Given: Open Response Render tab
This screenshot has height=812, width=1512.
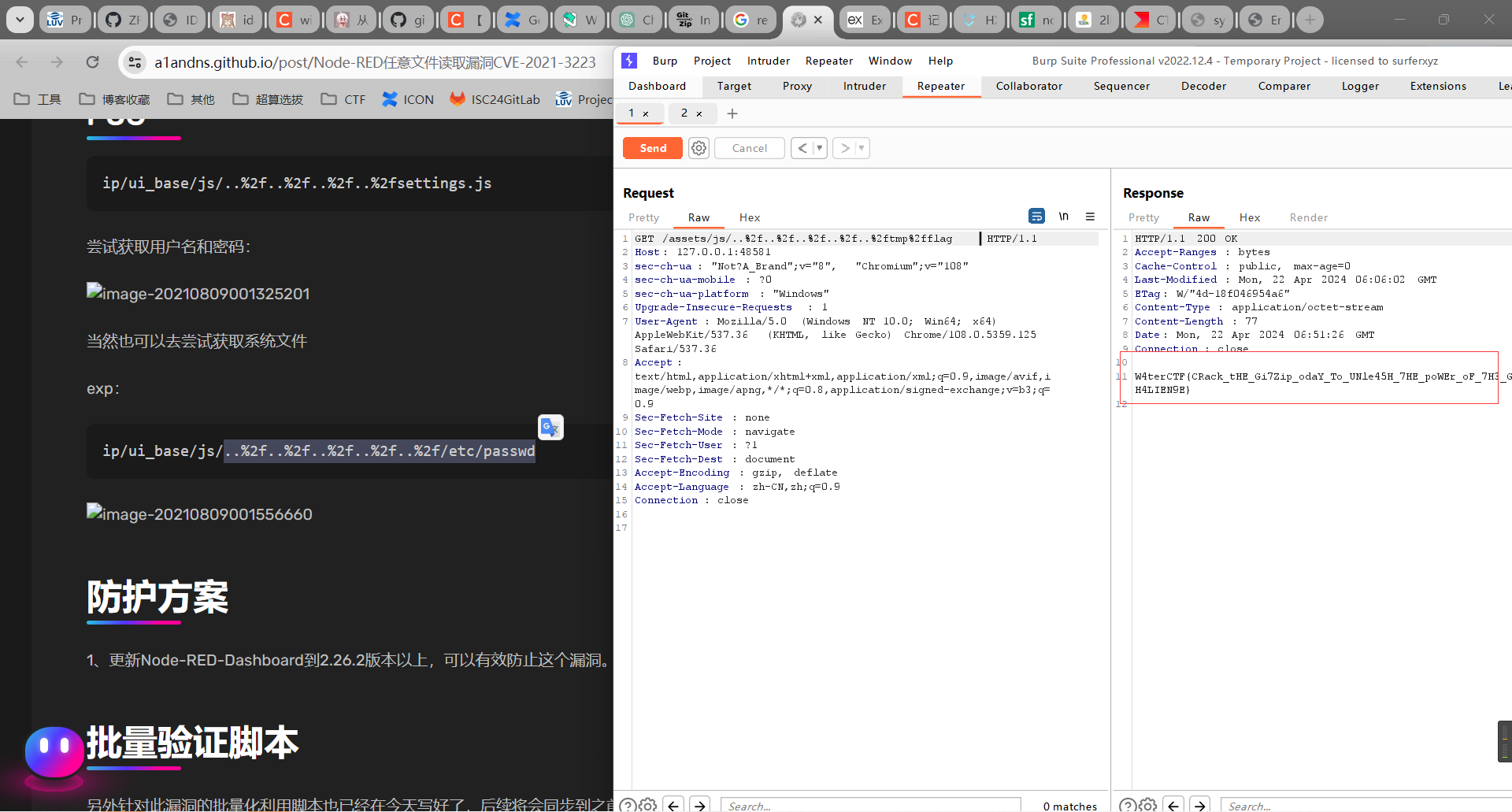Looking at the screenshot, I should tap(1309, 217).
